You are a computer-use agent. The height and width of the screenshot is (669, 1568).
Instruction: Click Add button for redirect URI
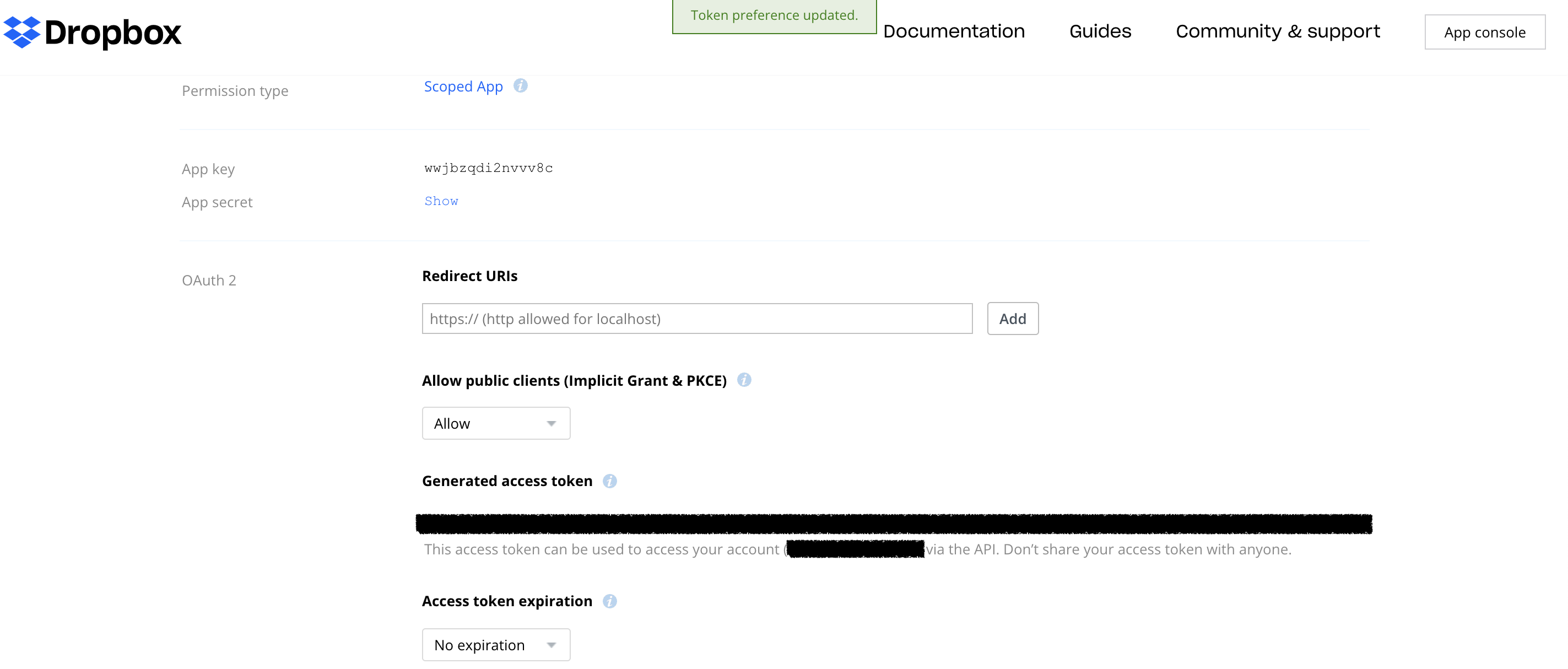pyautogui.click(x=1012, y=319)
